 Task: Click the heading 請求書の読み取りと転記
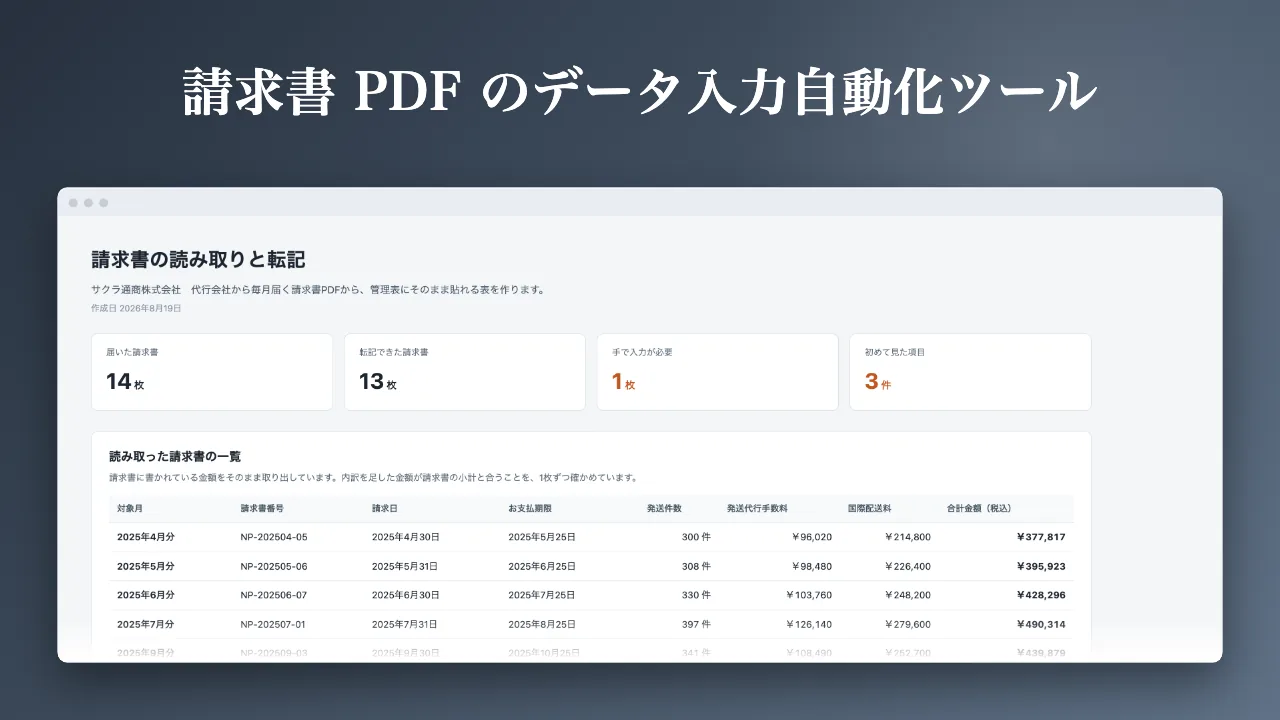point(198,260)
